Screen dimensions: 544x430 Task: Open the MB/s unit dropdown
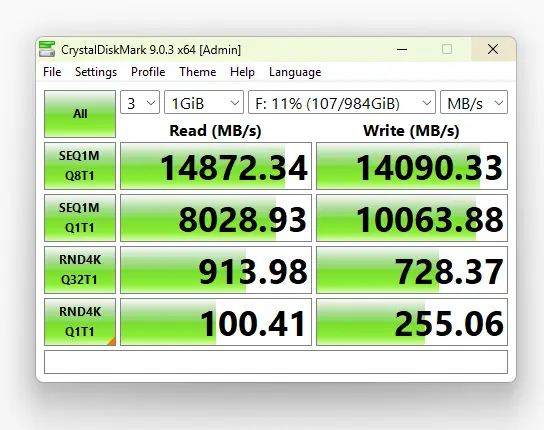(474, 102)
